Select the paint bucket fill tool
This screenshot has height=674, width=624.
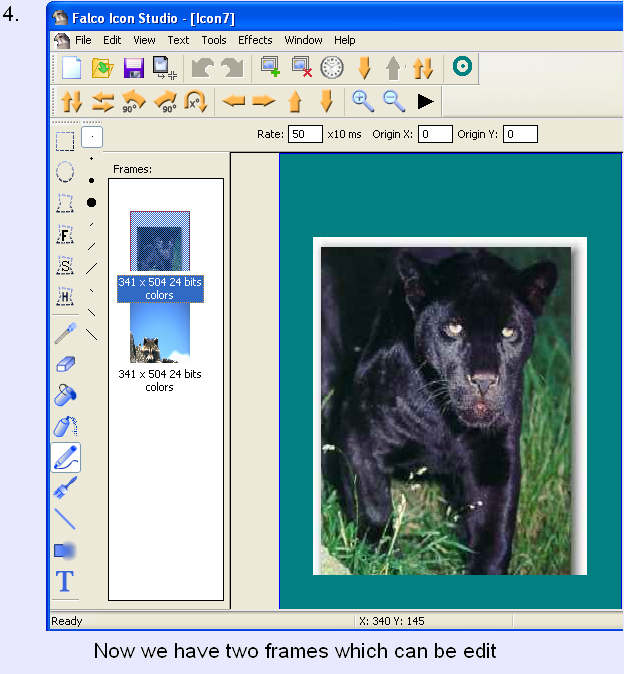pos(65,395)
